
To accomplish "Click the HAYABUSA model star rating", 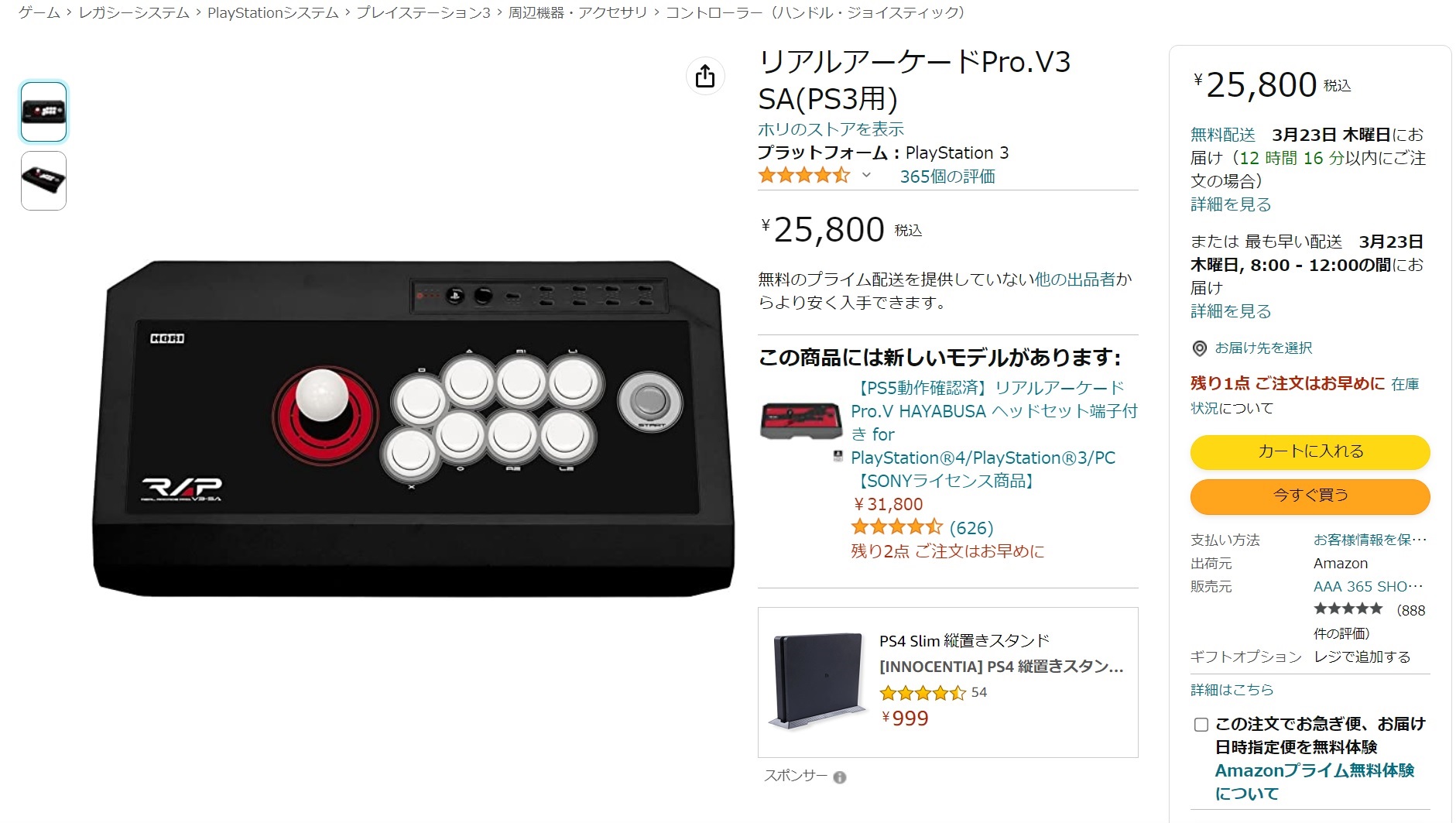I will [896, 528].
